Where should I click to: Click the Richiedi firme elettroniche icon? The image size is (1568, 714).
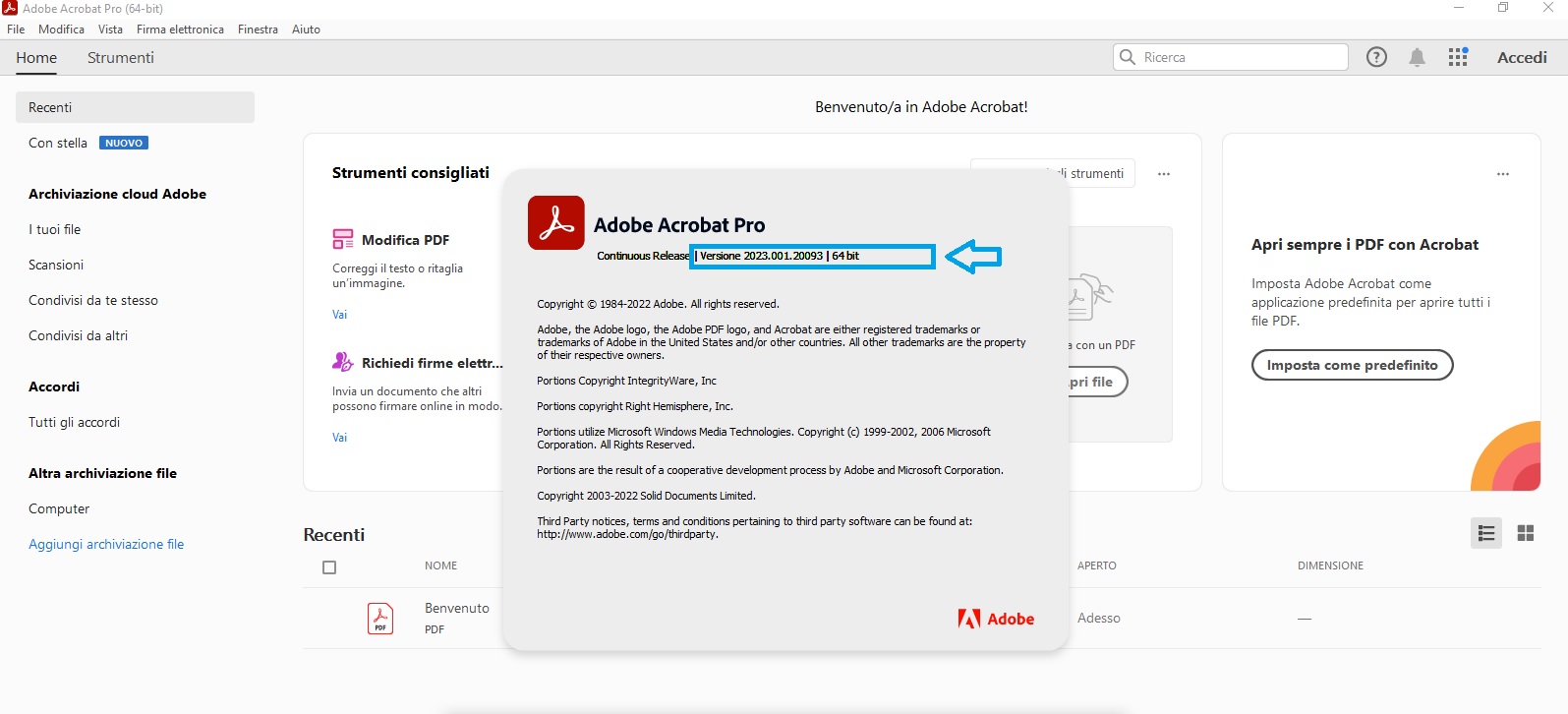pyautogui.click(x=343, y=362)
